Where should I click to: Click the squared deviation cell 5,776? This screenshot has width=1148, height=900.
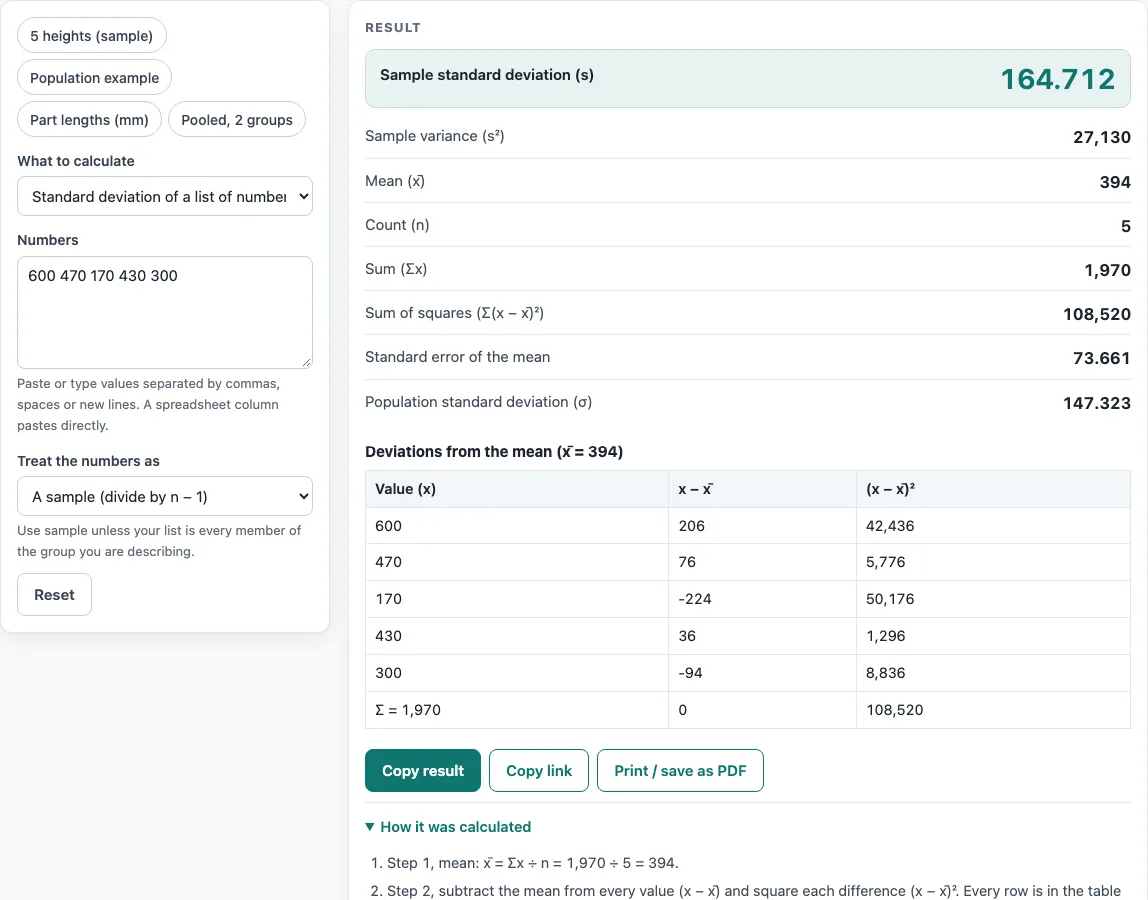click(x=994, y=562)
